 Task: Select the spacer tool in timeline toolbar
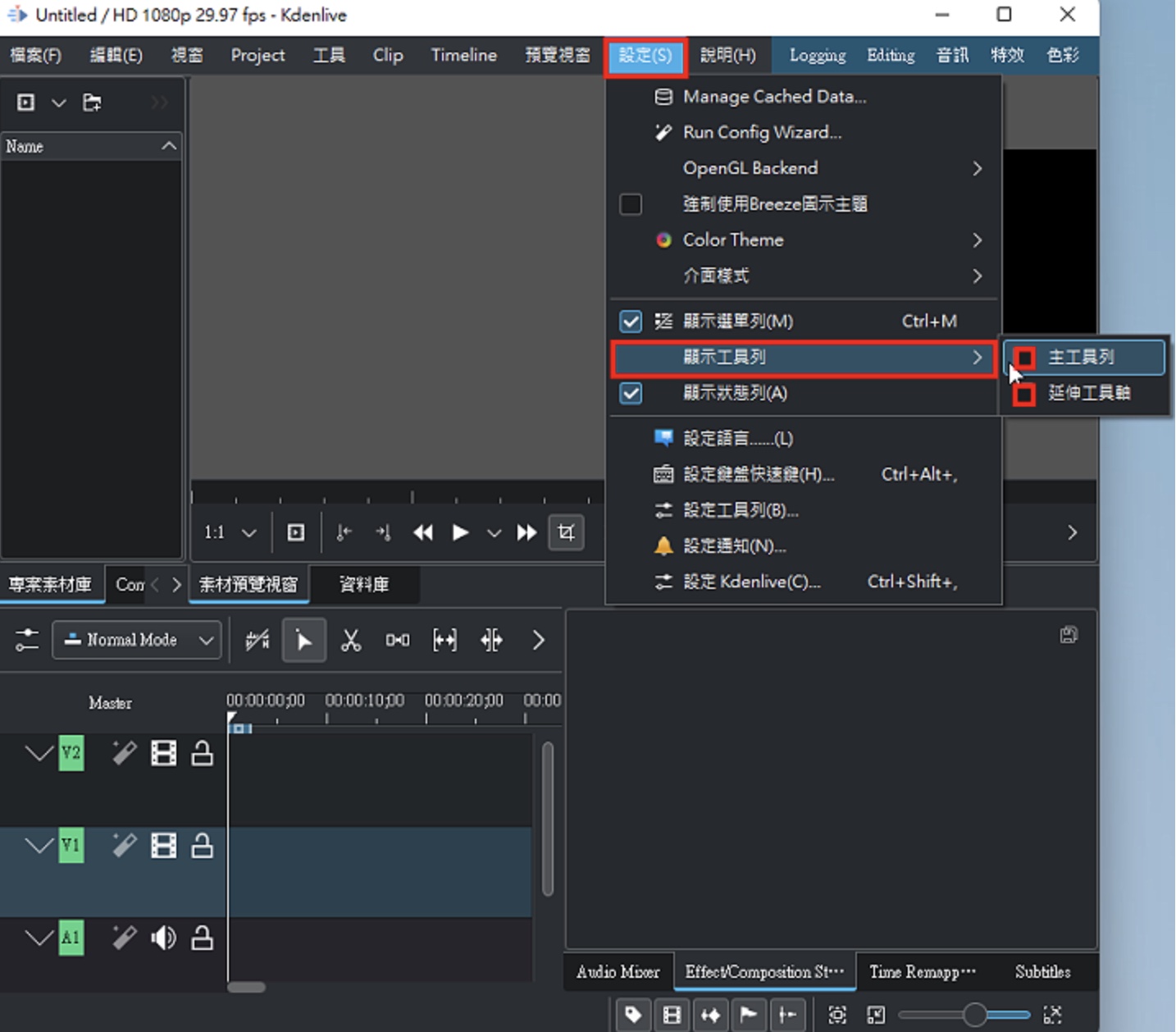coord(398,640)
